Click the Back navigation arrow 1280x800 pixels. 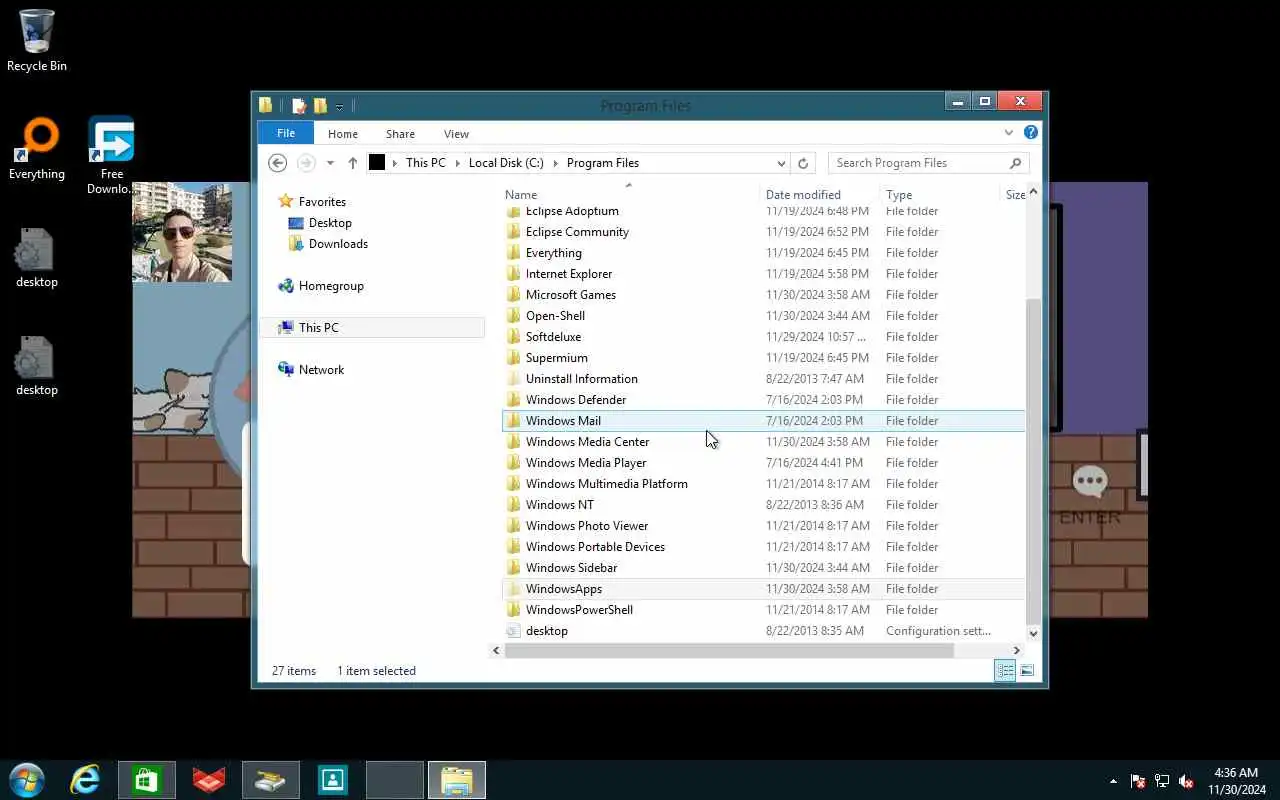[x=278, y=163]
